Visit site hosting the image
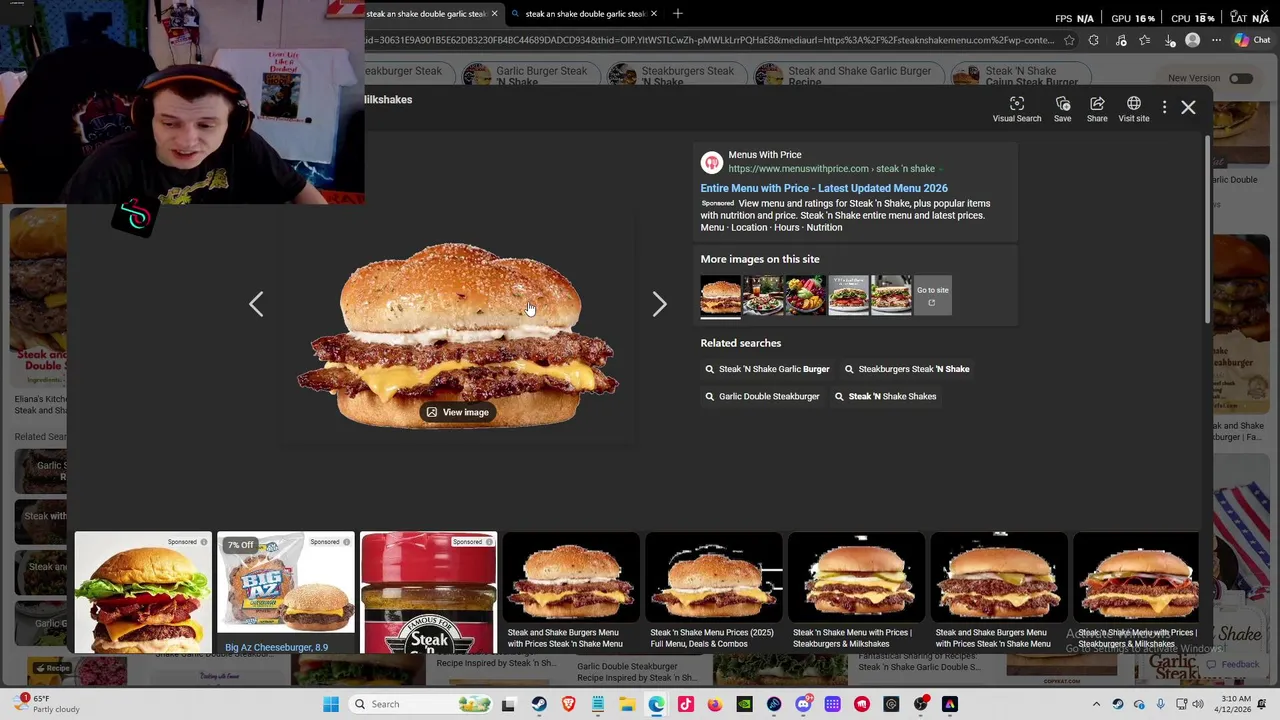Image resolution: width=1280 pixels, height=720 pixels. 1133,109
